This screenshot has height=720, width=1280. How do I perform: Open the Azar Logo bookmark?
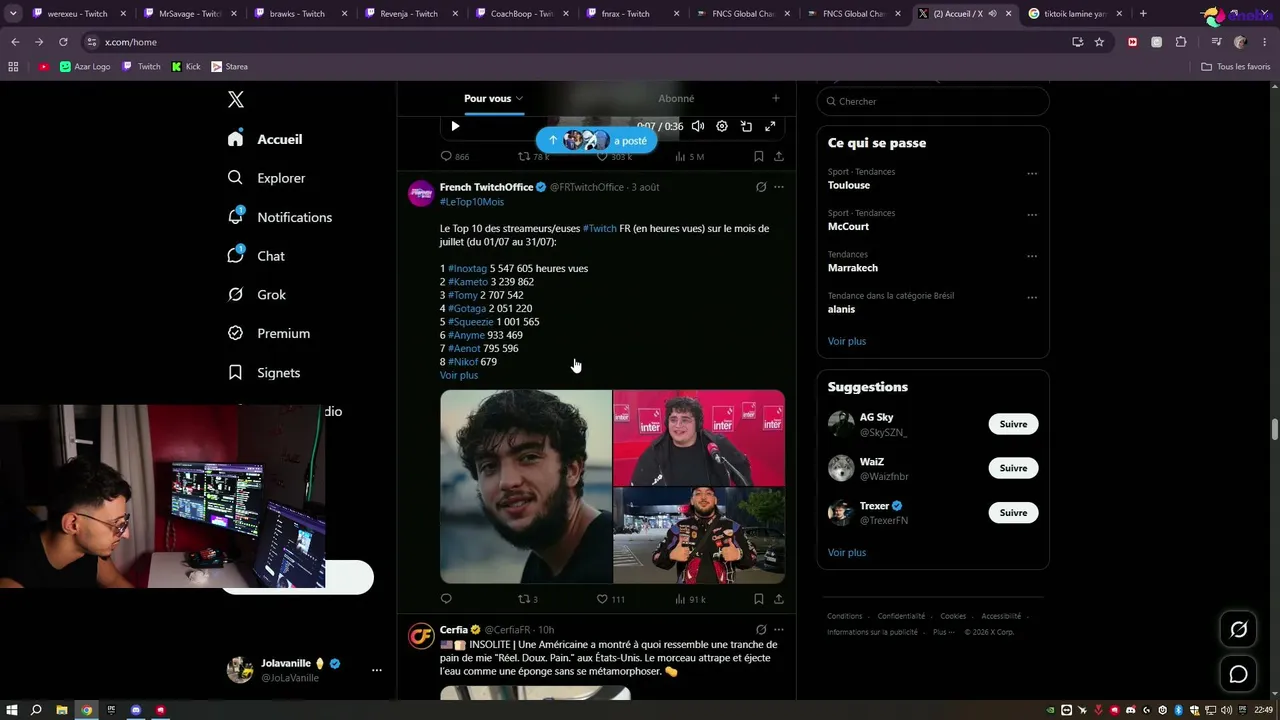click(x=85, y=67)
